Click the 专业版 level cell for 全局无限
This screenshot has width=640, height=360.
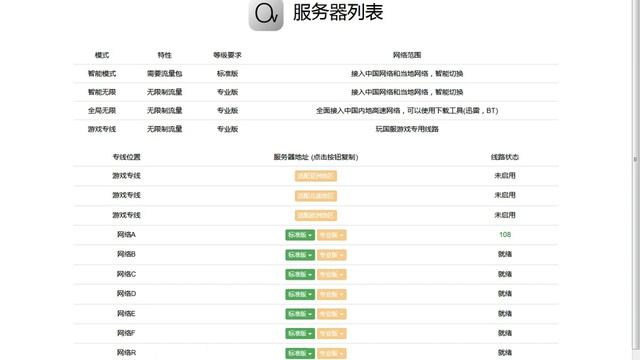(227, 110)
